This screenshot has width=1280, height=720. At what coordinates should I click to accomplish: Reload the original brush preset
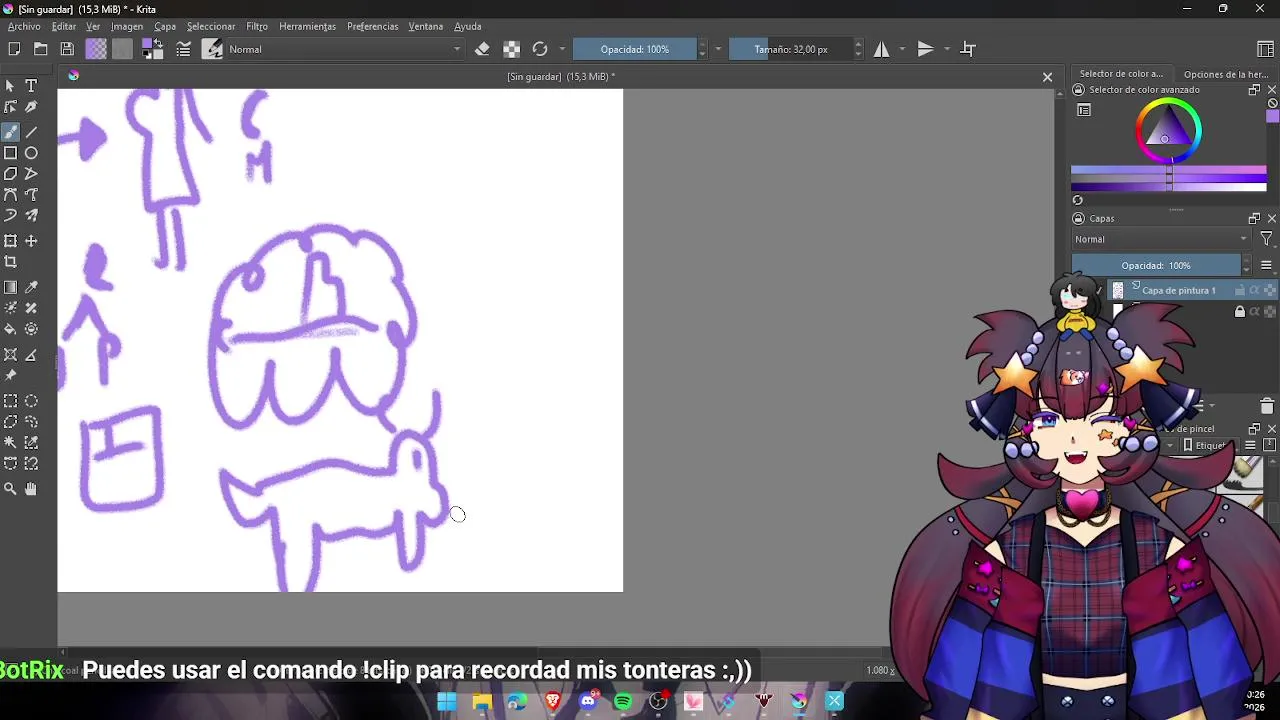[540, 49]
